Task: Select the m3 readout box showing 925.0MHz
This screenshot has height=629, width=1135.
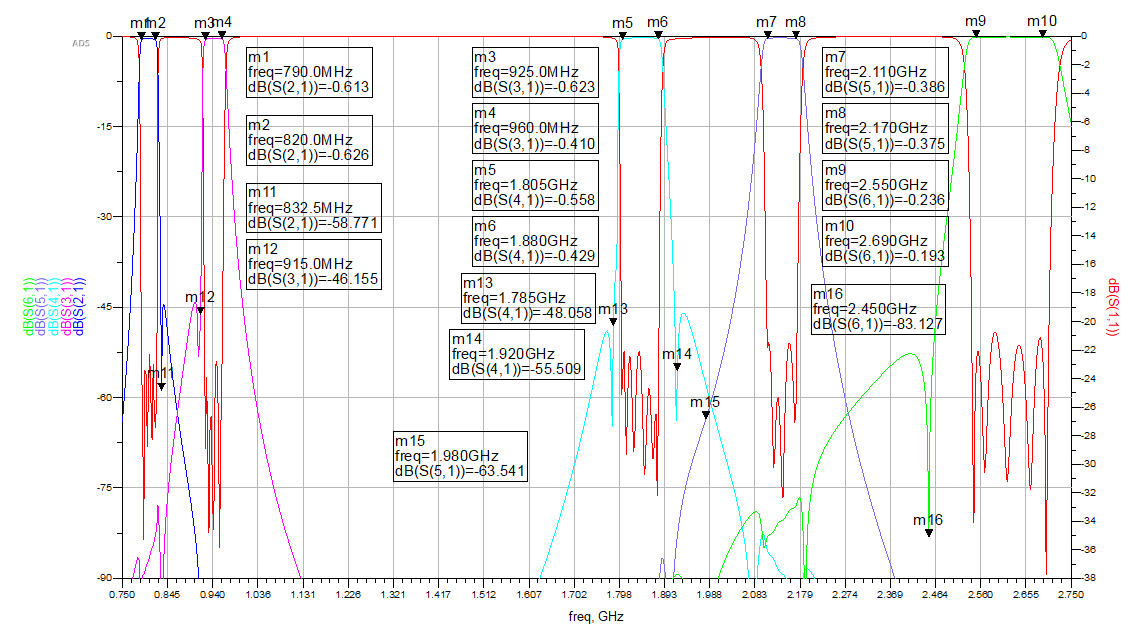Action: coord(536,72)
